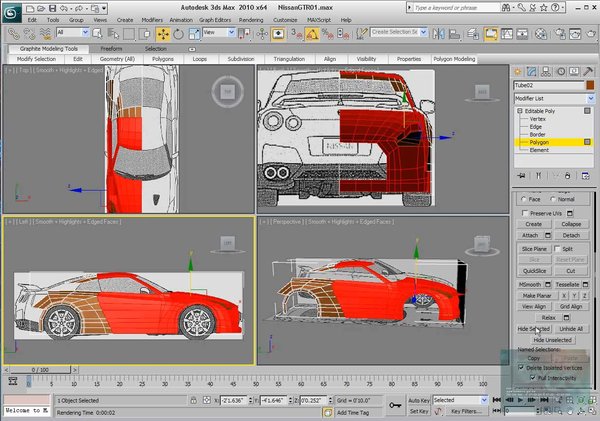
Task: Toggle the Selection Lock padlock icon
Action: [x=194, y=400]
